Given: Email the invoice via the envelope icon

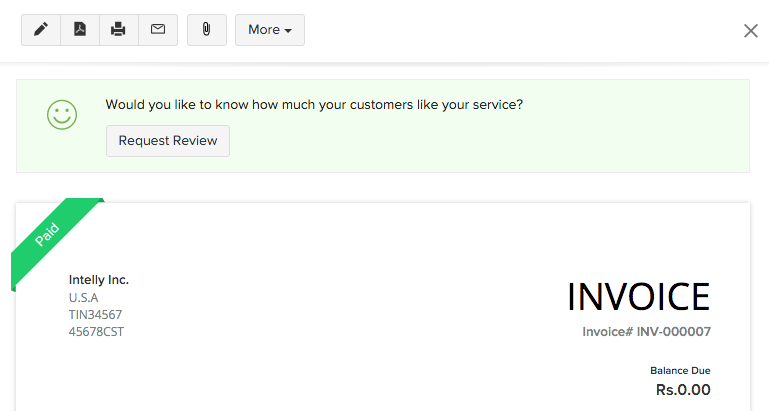Looking at the screenshot, I should coord(158,30).
